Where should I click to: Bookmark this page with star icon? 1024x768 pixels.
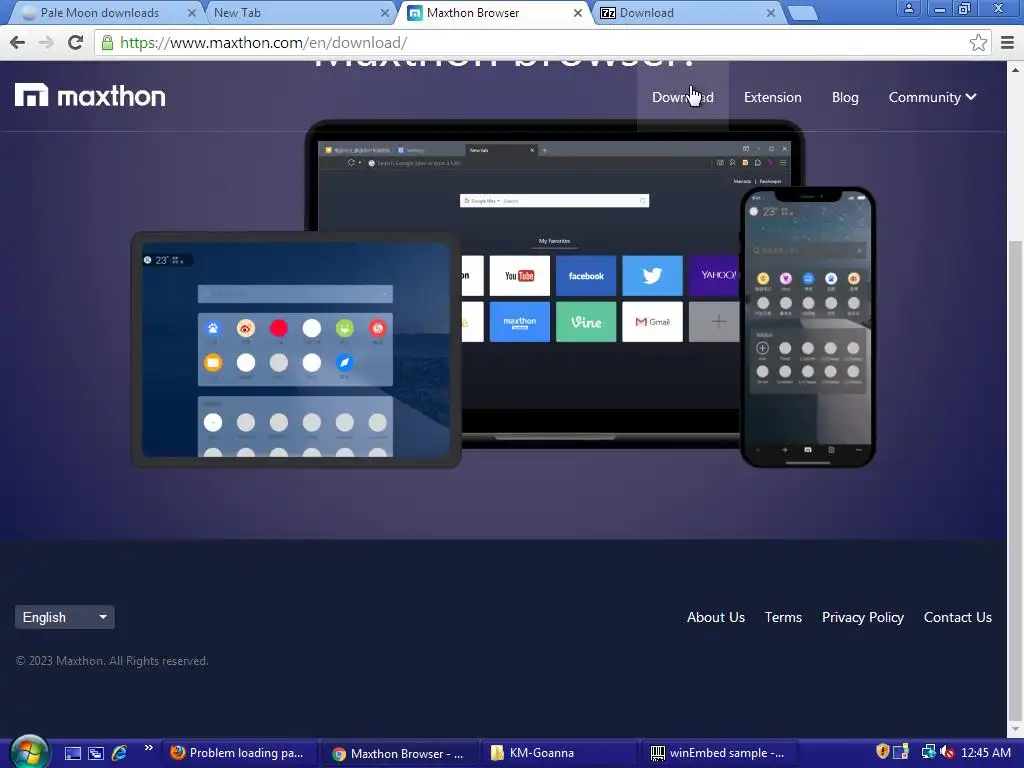click(x=978, y=43)
